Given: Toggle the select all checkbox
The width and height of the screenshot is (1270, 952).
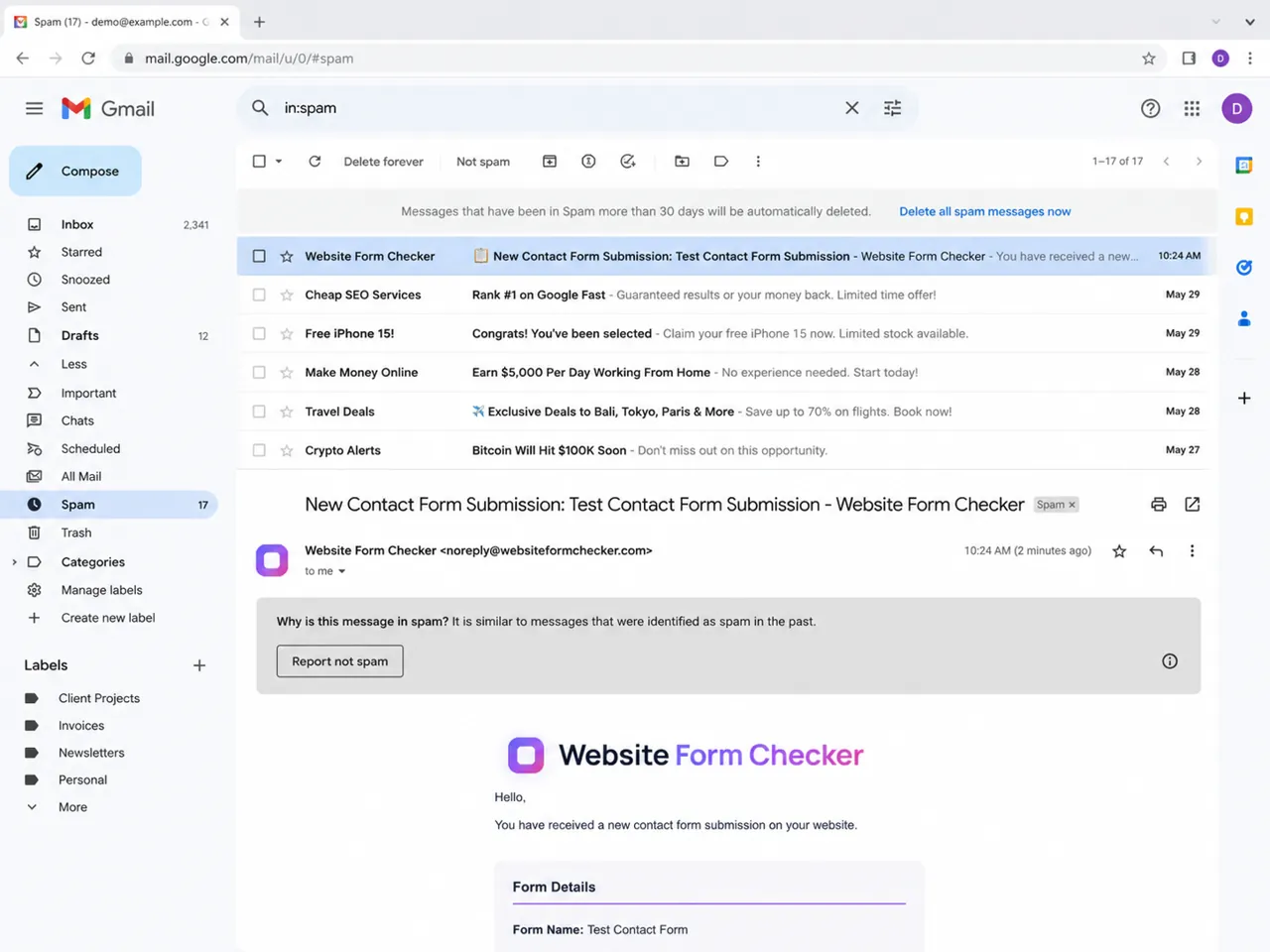Looking at the screenshot, I should point(259,161).
